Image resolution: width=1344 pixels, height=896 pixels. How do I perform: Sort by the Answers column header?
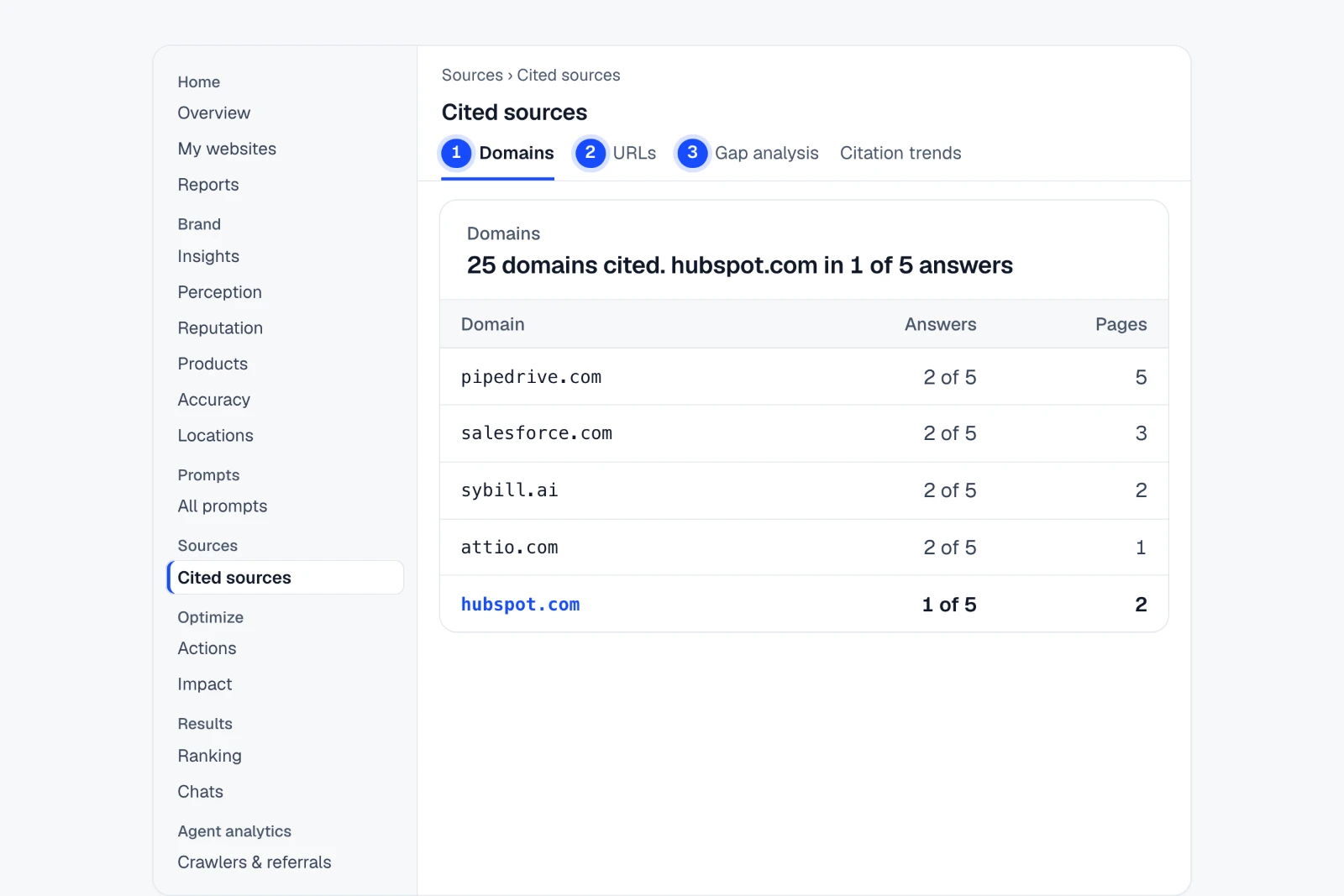[x=940, y=324]
